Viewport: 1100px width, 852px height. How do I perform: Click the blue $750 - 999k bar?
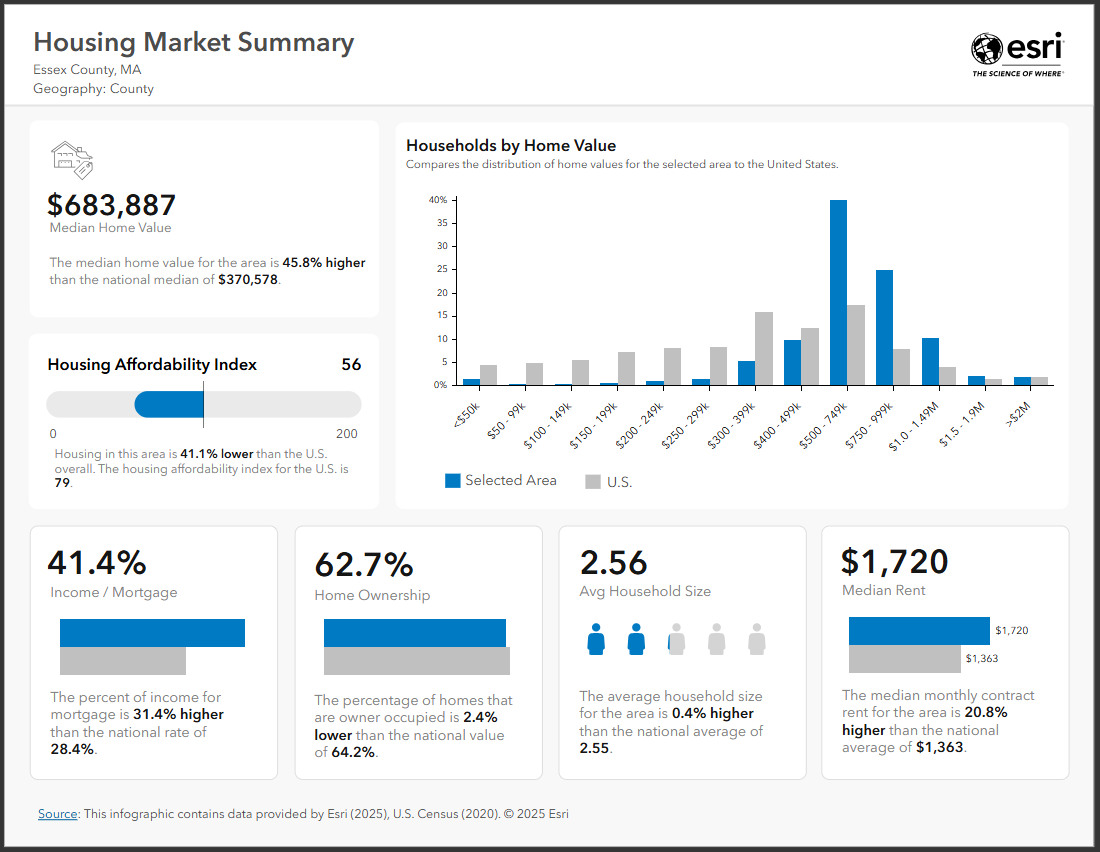[884, 327]
